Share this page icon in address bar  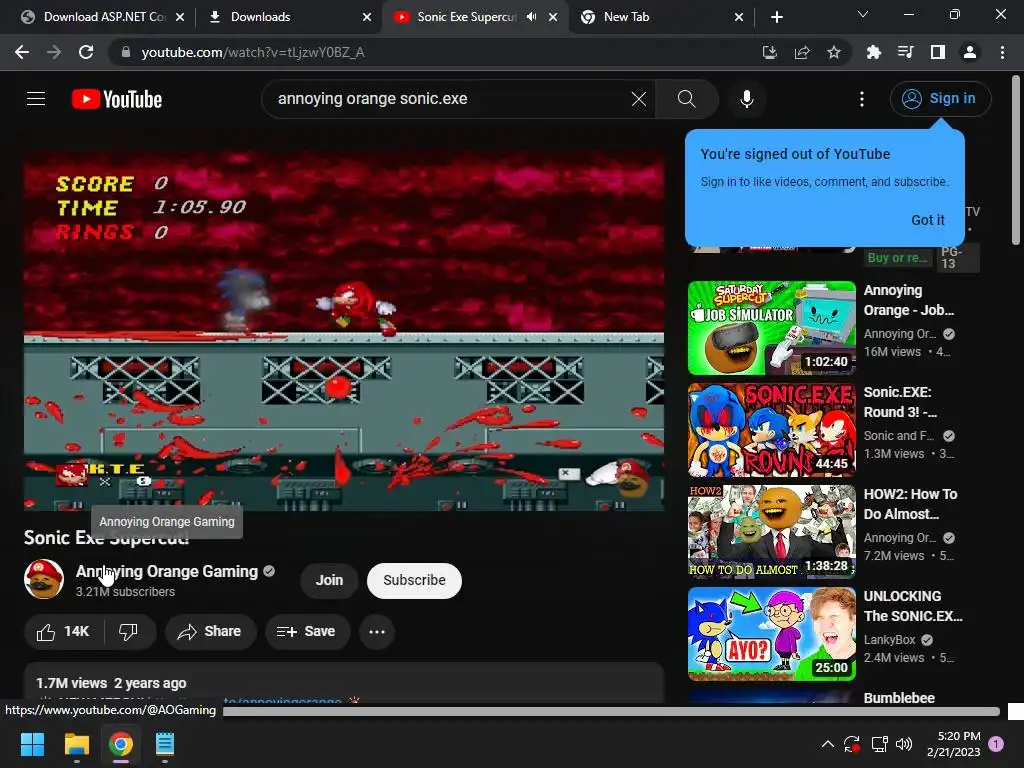(802, 52)
